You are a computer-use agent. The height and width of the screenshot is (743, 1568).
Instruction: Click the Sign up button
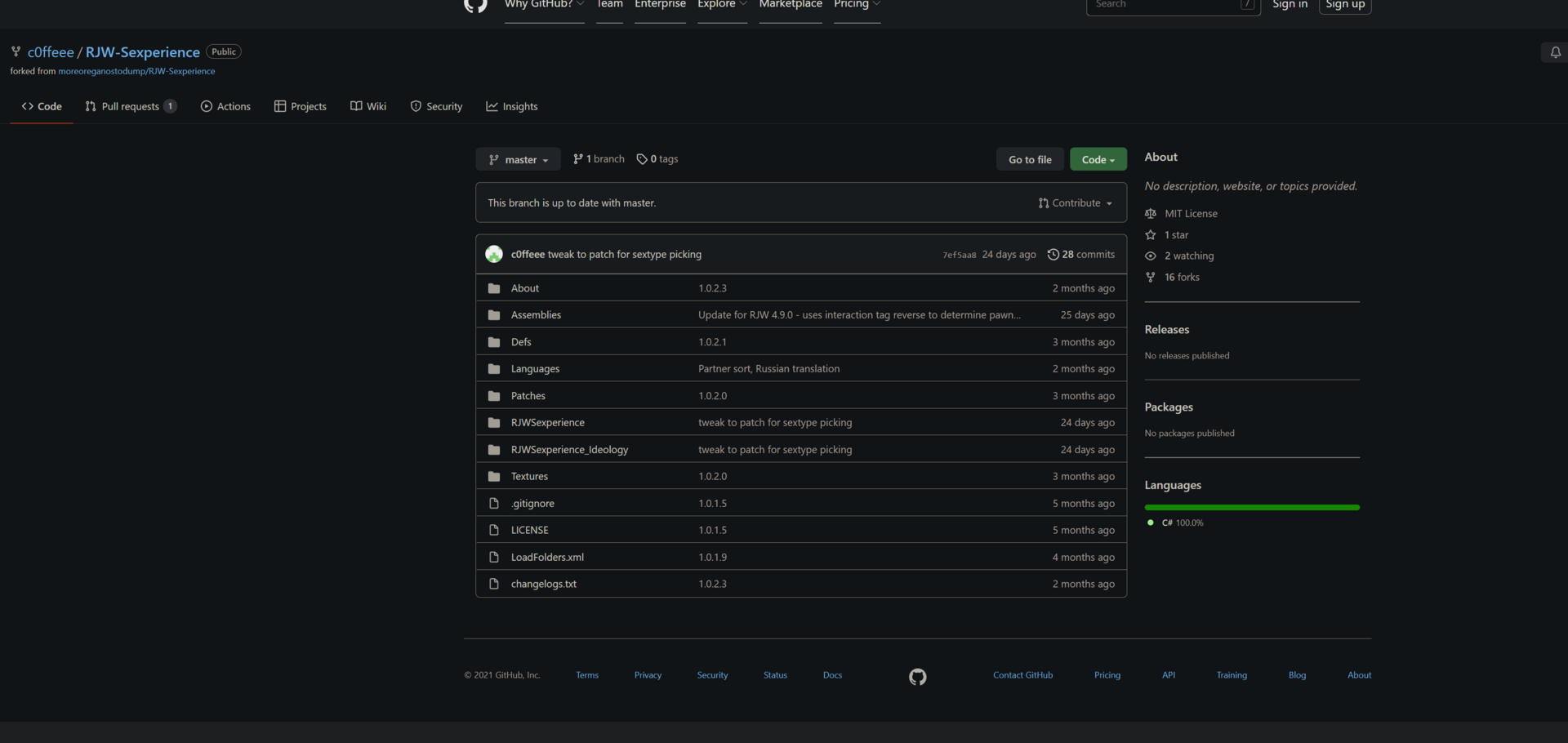(x=1345, y=5)
